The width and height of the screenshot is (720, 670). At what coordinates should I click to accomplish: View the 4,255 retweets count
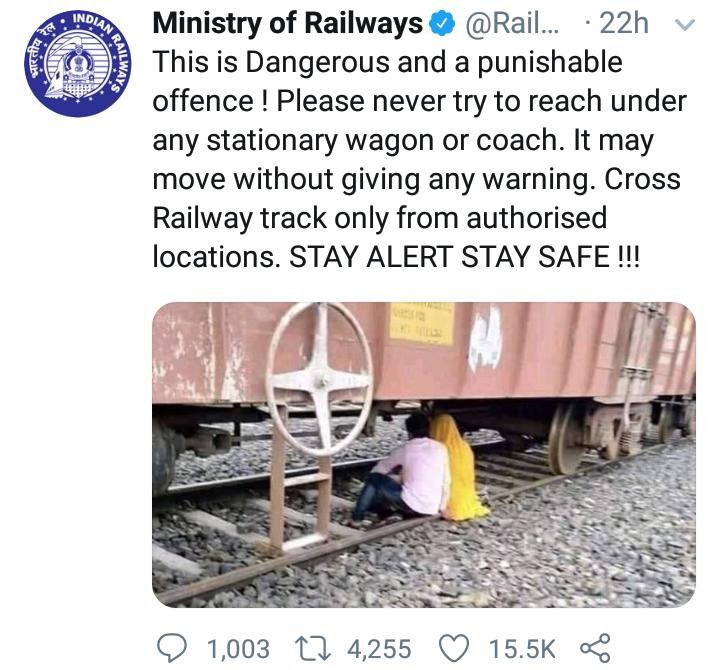(x=379, y=649)
